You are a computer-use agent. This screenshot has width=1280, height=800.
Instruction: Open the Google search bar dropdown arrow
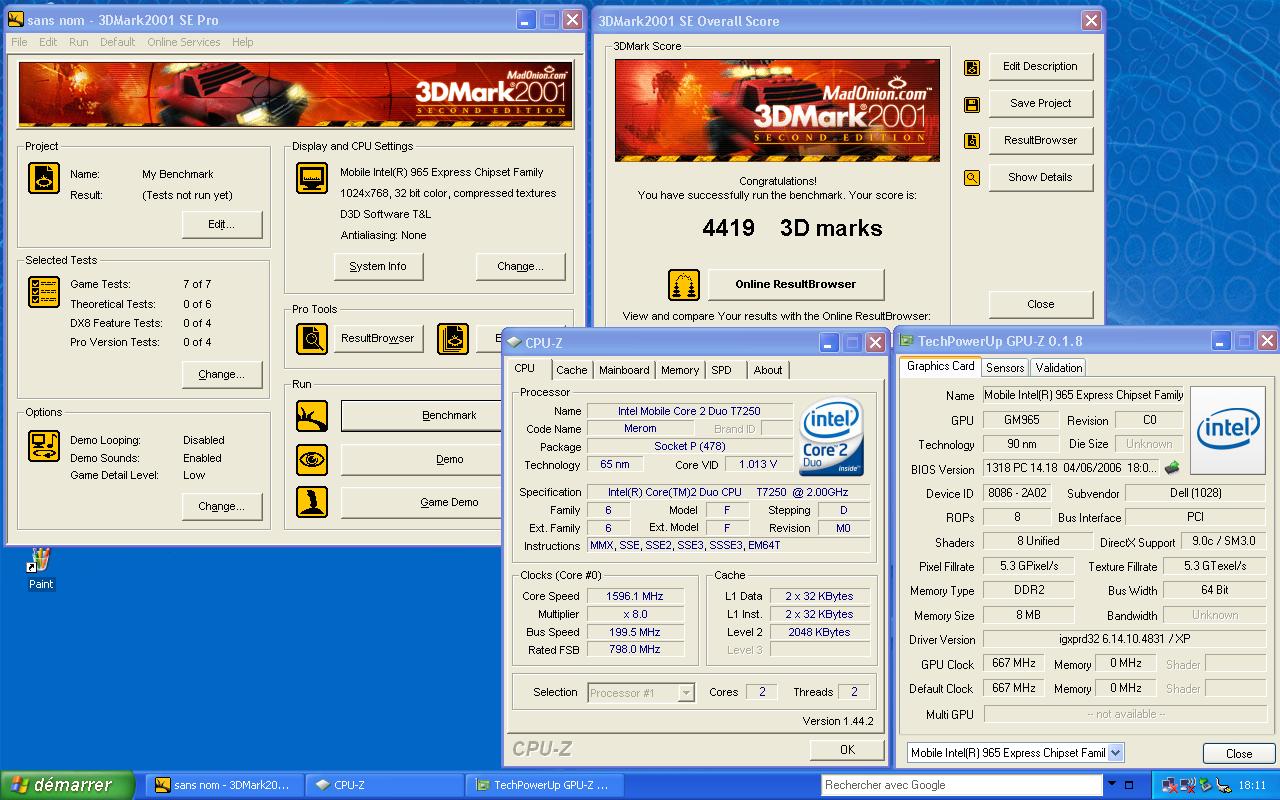(x=1112, y=785)
